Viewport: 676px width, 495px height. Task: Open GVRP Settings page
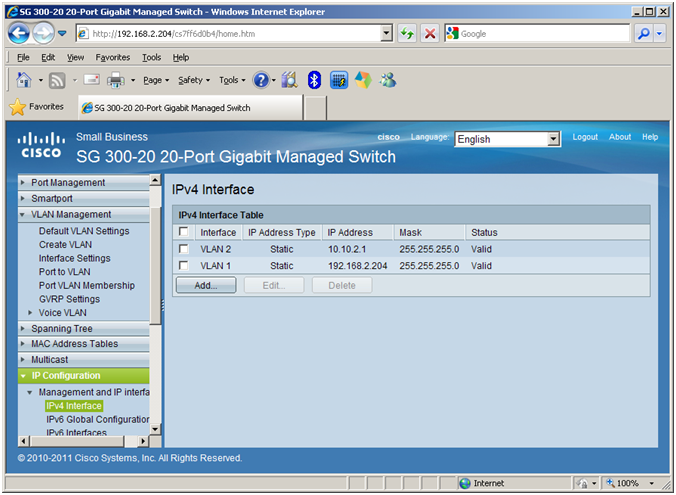pos(69,299)
